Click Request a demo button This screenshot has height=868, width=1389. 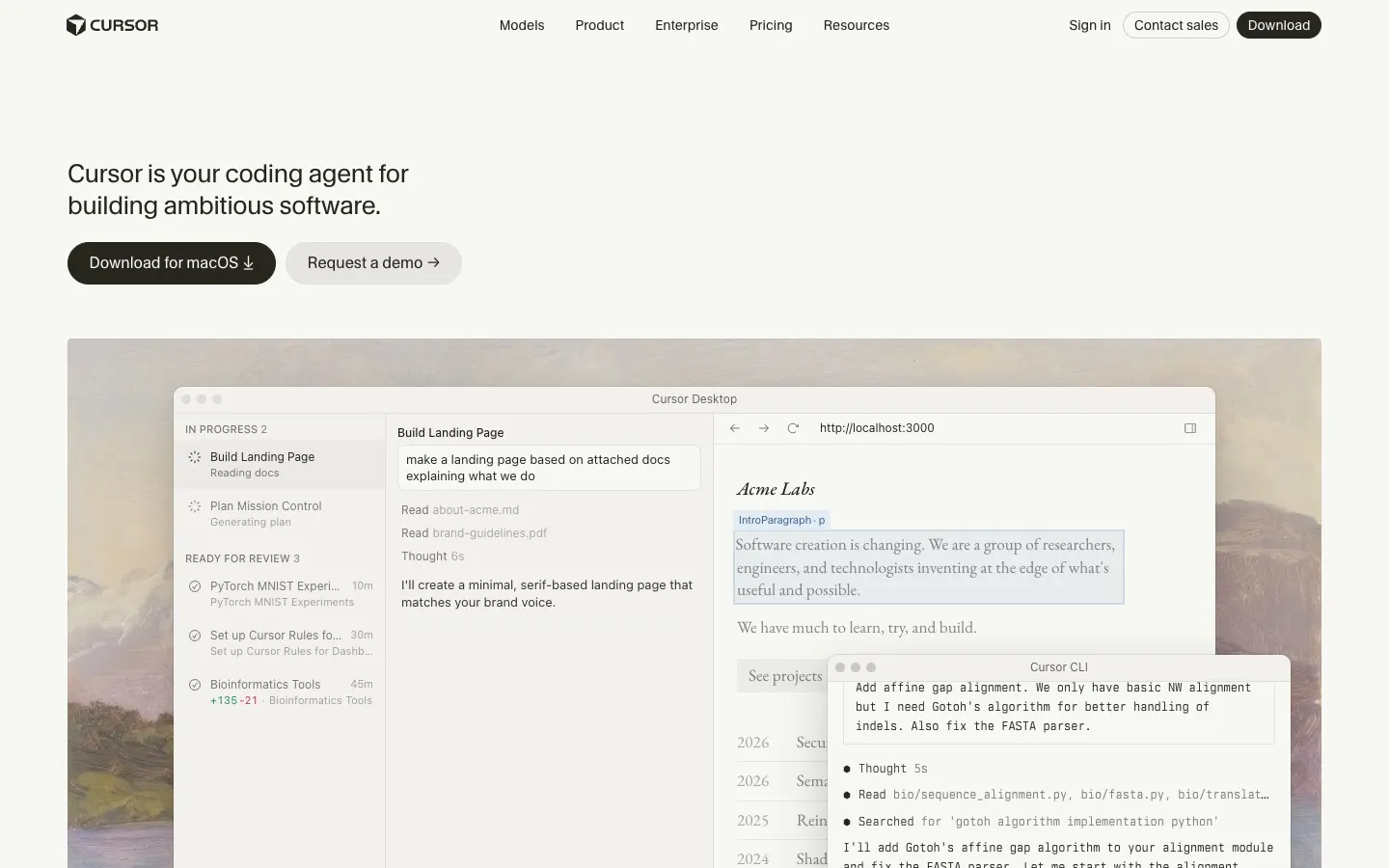pos(373,263)
